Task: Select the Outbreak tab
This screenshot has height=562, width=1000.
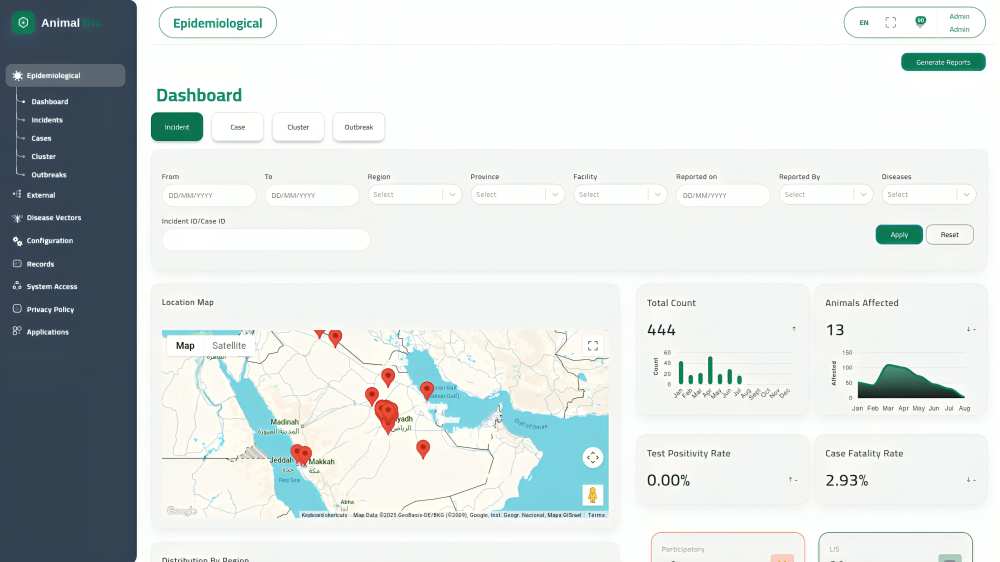Action: coord(358,127)
